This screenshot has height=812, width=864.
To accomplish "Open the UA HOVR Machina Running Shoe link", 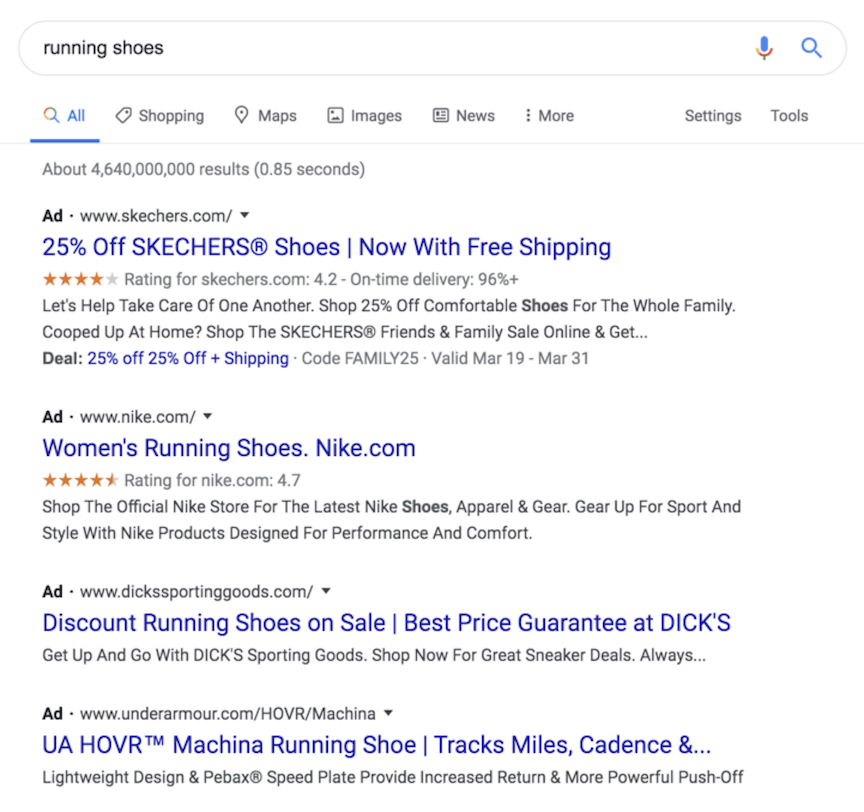I will click(377, 745).
